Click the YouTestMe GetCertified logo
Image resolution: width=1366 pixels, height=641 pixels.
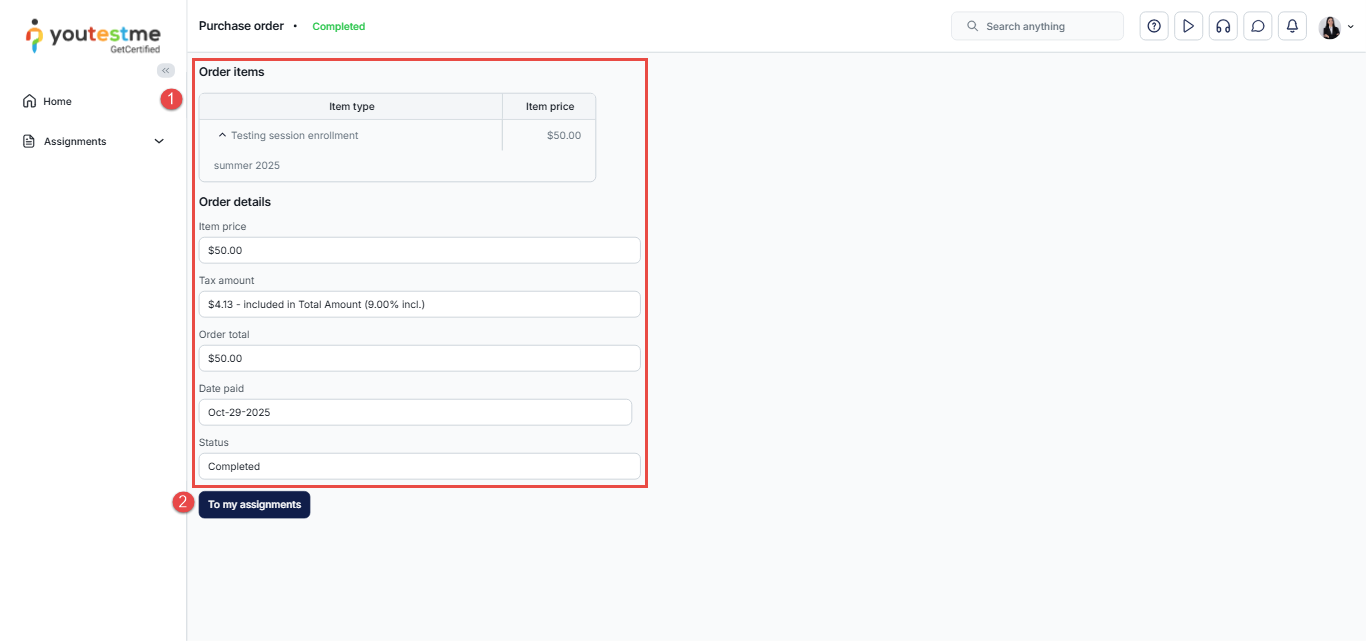click(93, 35)
